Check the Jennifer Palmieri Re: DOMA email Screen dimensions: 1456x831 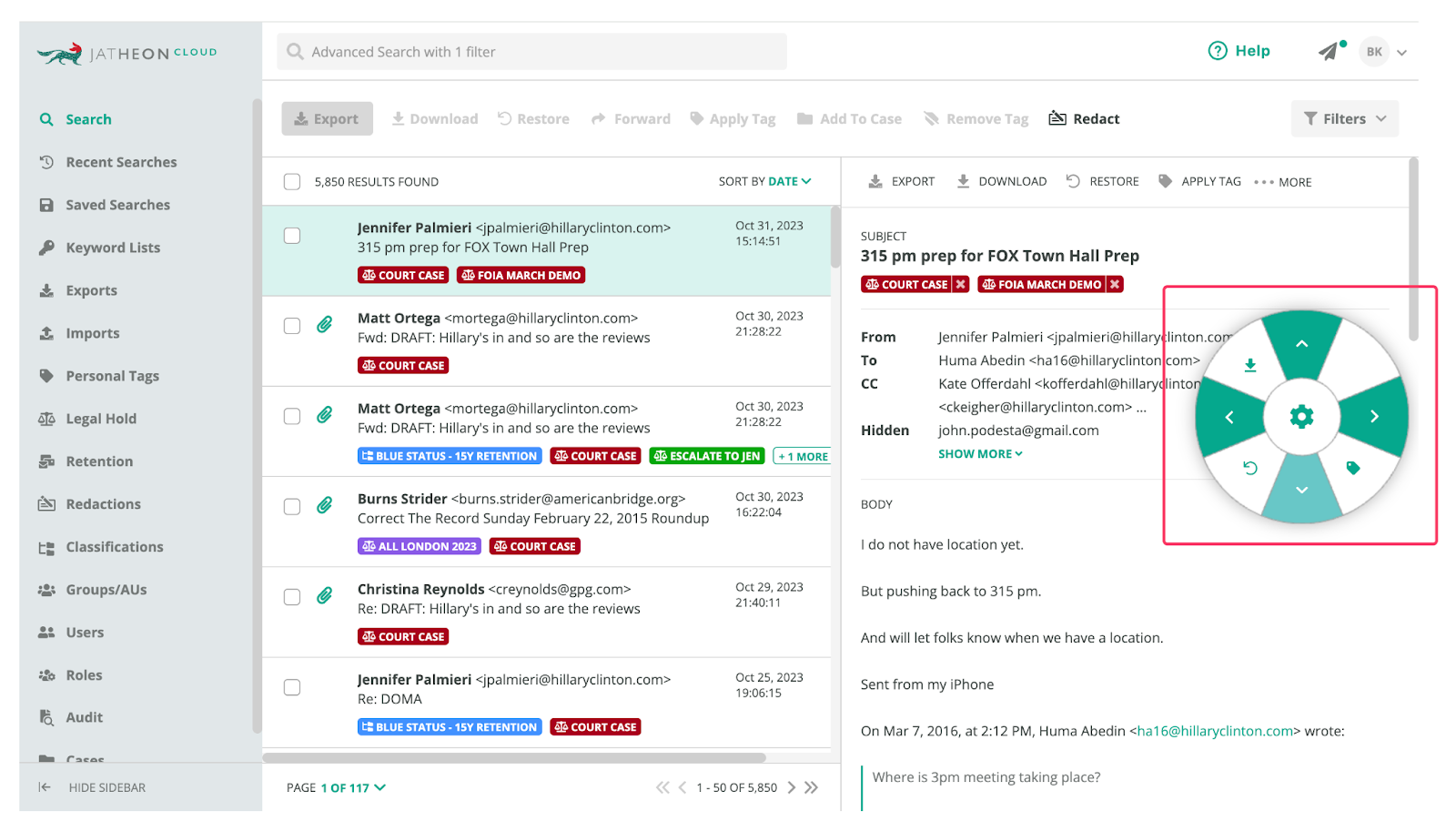(x=292, y=687)
